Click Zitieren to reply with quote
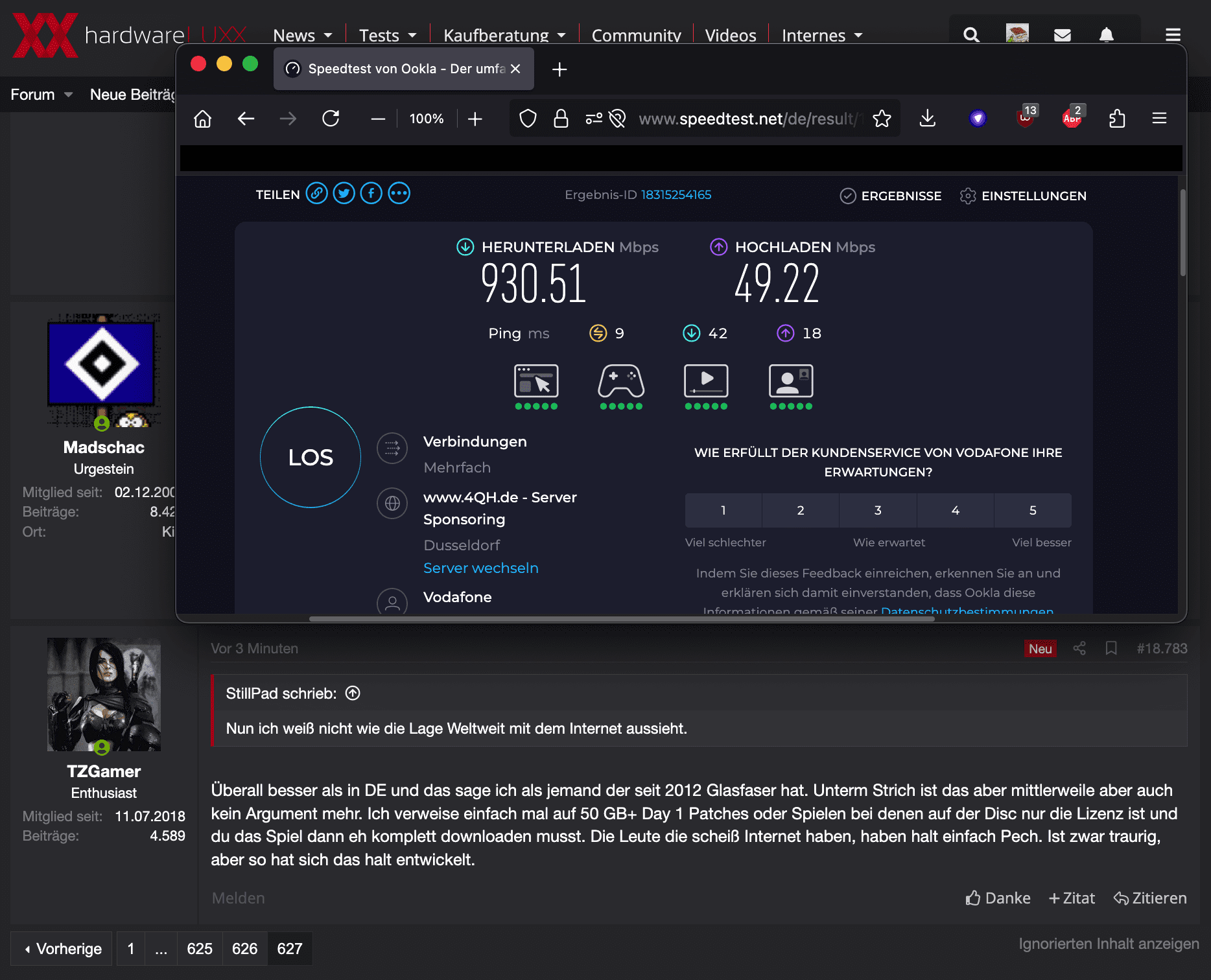 click(1150, 898)
